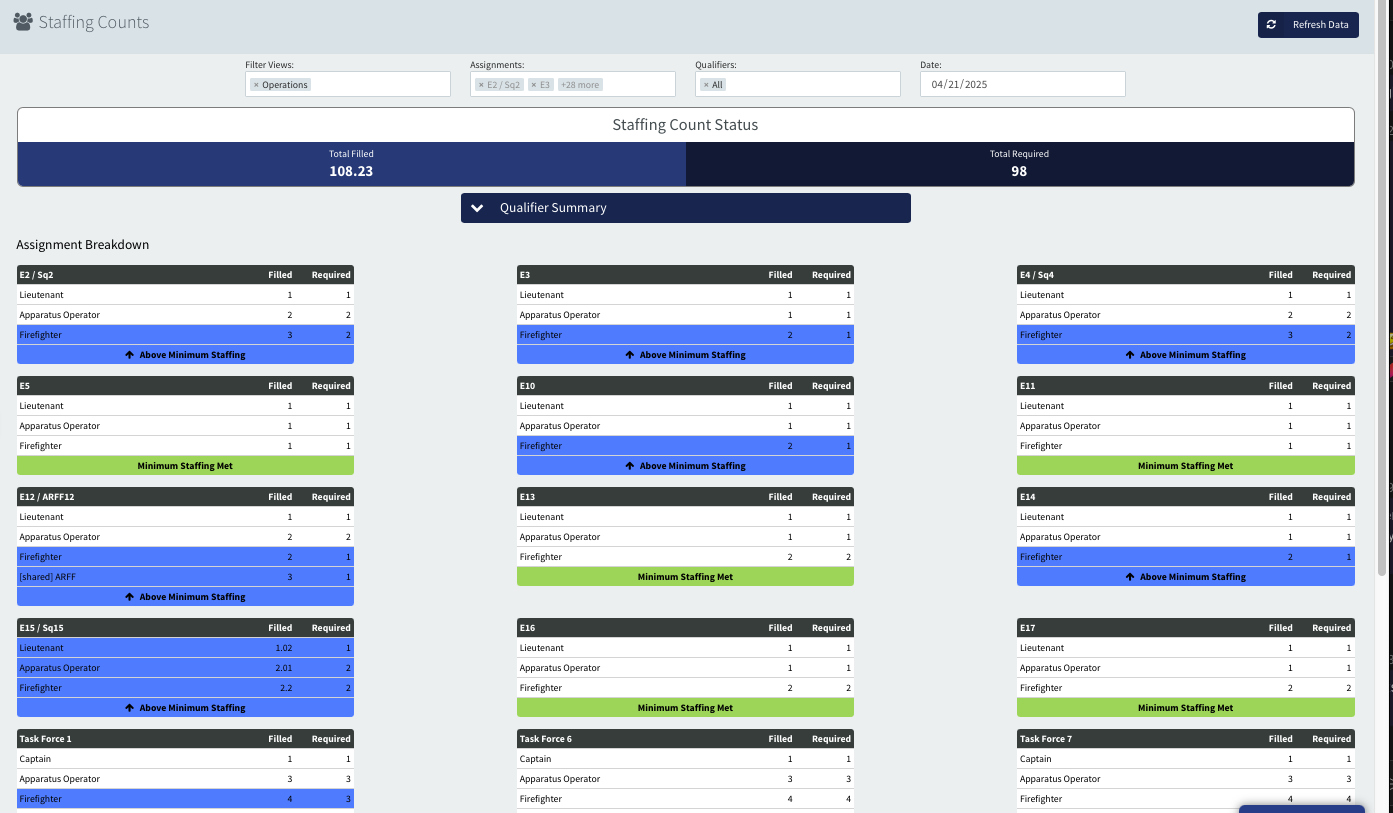Click the Task Force 6 Captain row

coord(685,759)
